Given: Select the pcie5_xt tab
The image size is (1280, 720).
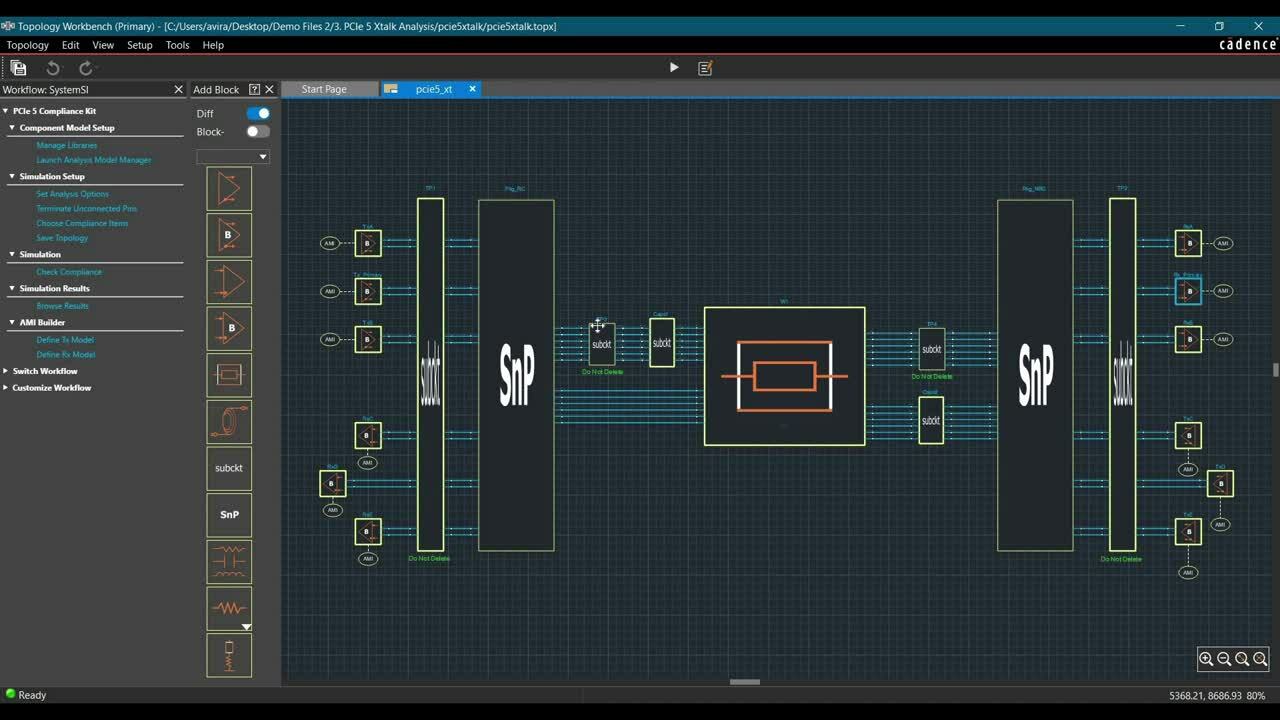Looking at the screenshot, I should coord(434,89).
